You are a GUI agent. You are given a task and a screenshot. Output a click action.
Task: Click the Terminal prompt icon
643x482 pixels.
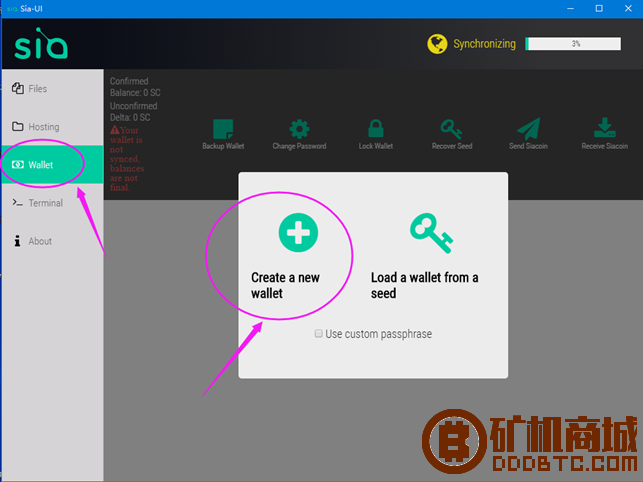pyautogui.click(x=18, y=202)
